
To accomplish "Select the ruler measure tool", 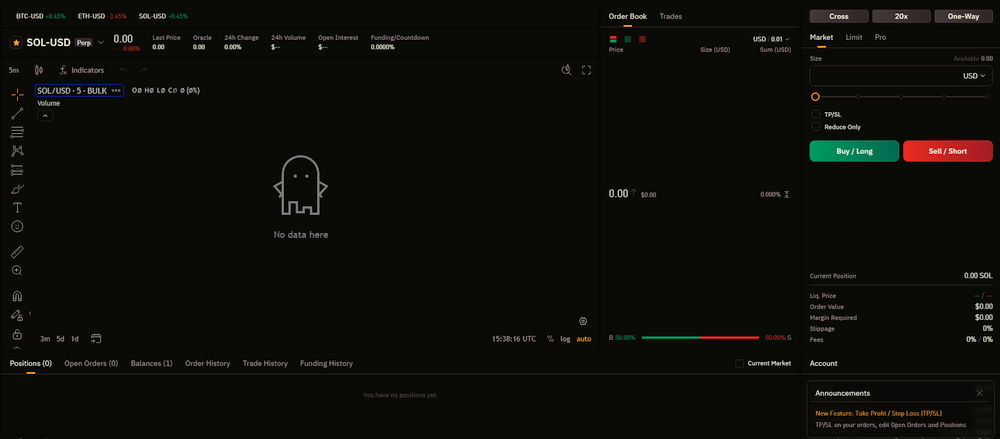I will pyautogui.click(x=17, y=251).
